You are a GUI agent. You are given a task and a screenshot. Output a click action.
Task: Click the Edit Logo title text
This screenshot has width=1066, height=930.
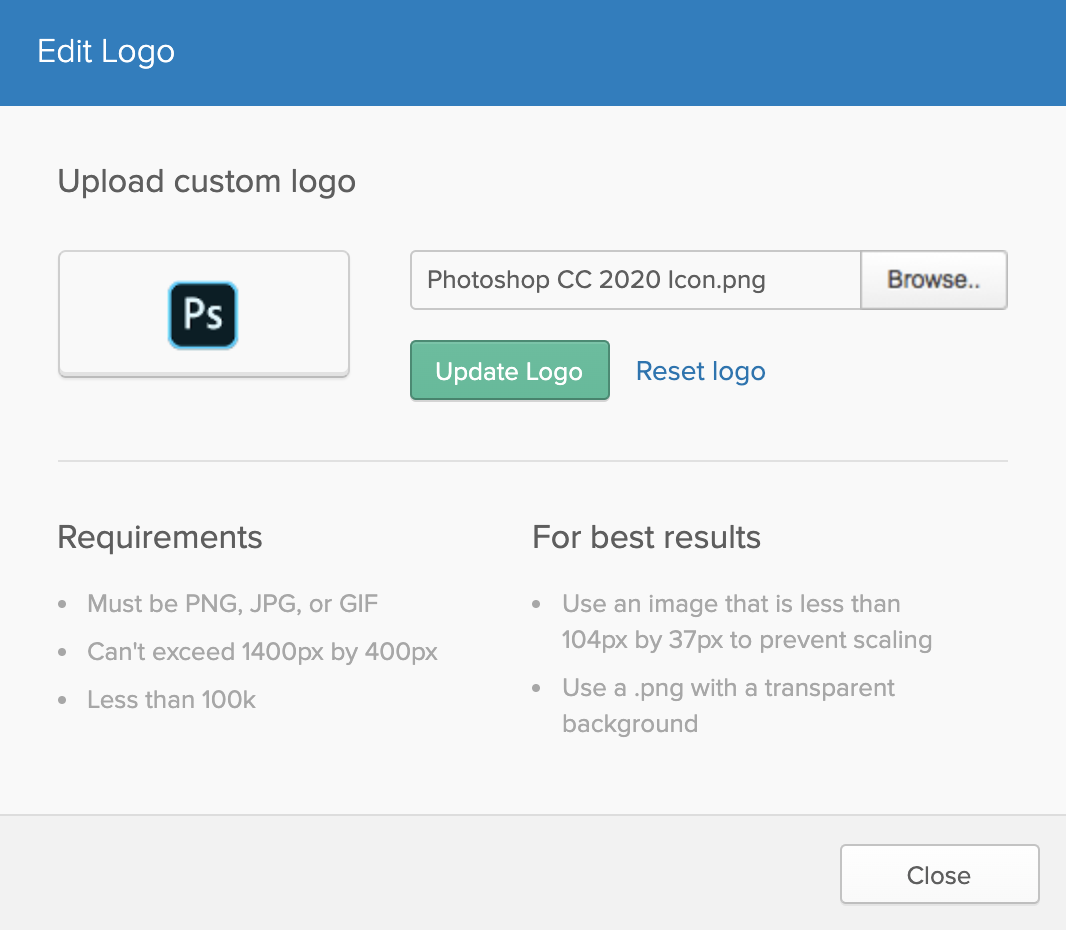(x=106, y=52)
